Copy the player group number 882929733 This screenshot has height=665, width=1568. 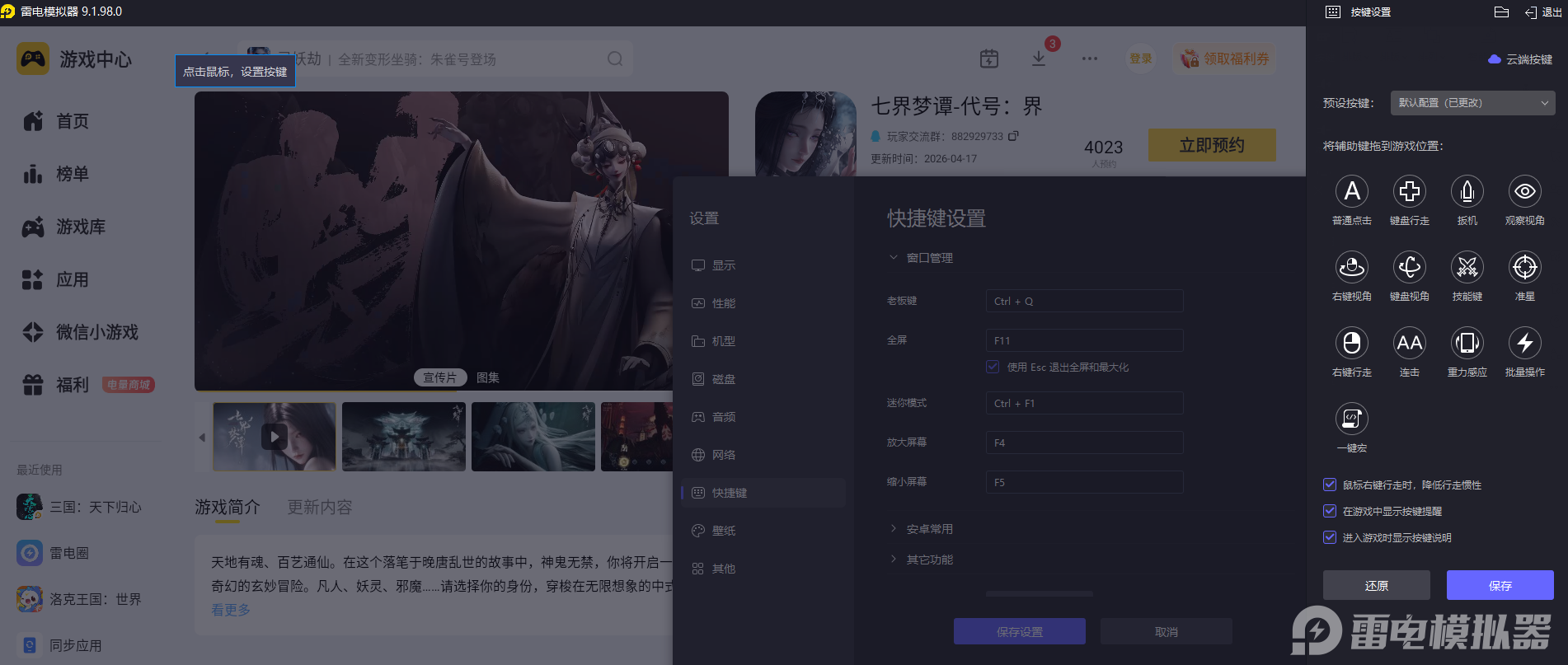[x=1013, y=136]
